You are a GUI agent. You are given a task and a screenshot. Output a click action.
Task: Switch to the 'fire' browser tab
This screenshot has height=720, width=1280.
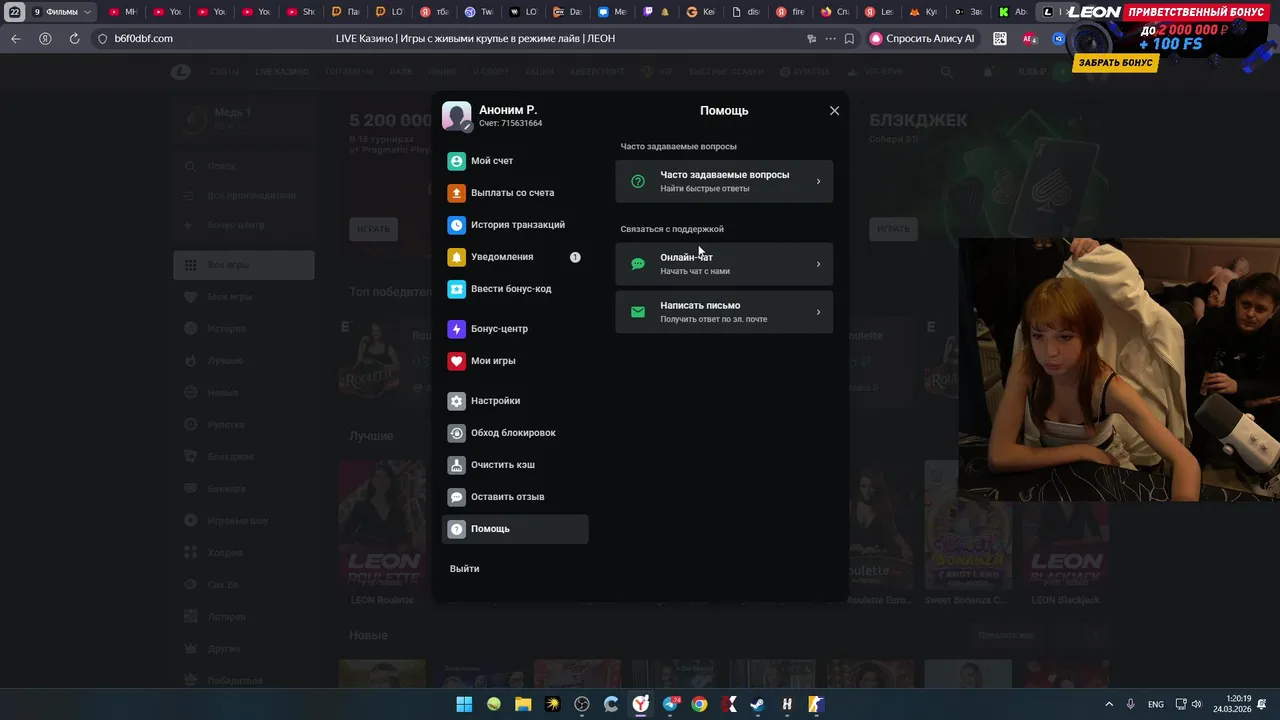coord(790,12)
